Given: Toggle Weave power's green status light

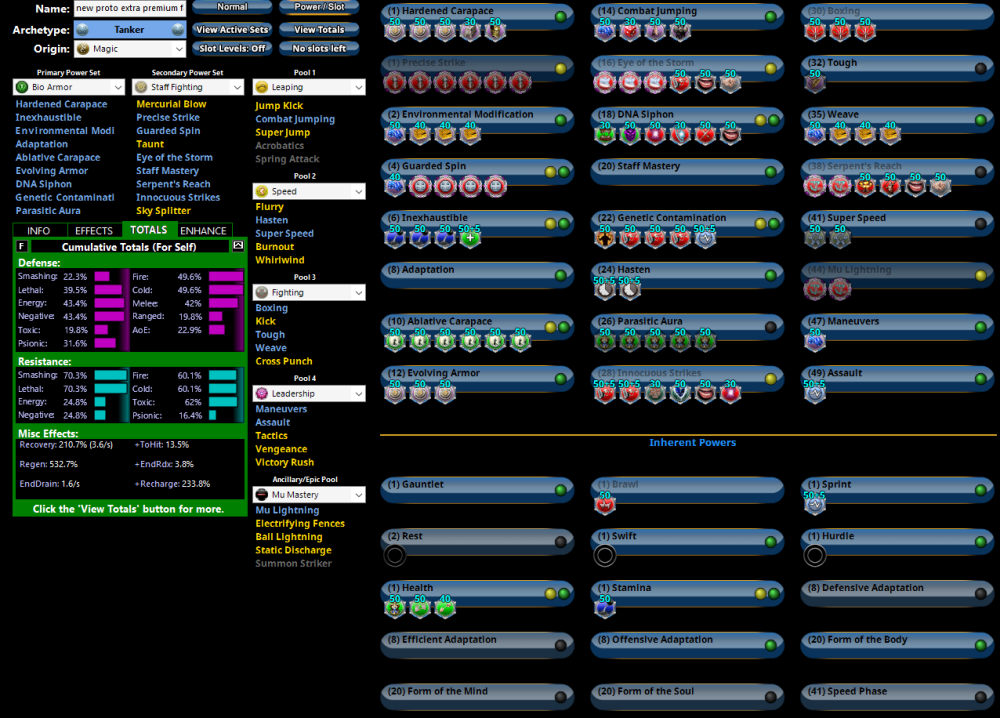Looking at the screenshot, I should (981, 120).
